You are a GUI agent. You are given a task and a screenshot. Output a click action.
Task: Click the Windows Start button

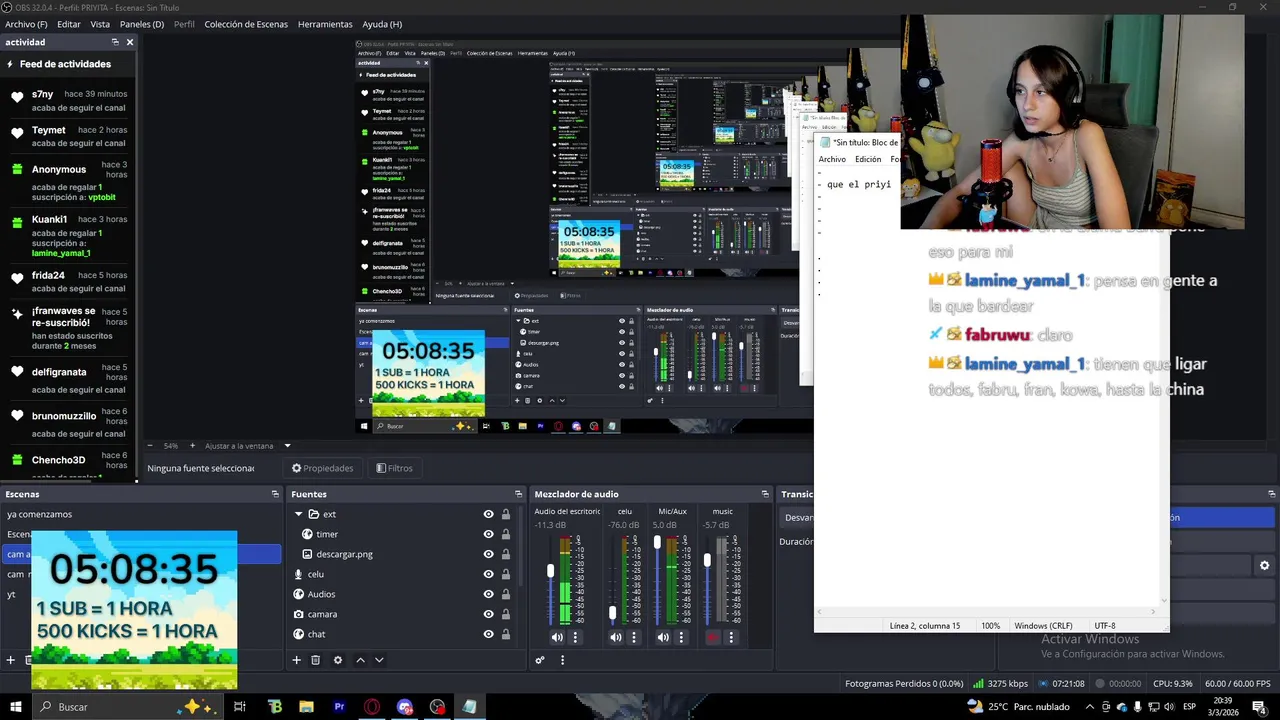[16, 707]
